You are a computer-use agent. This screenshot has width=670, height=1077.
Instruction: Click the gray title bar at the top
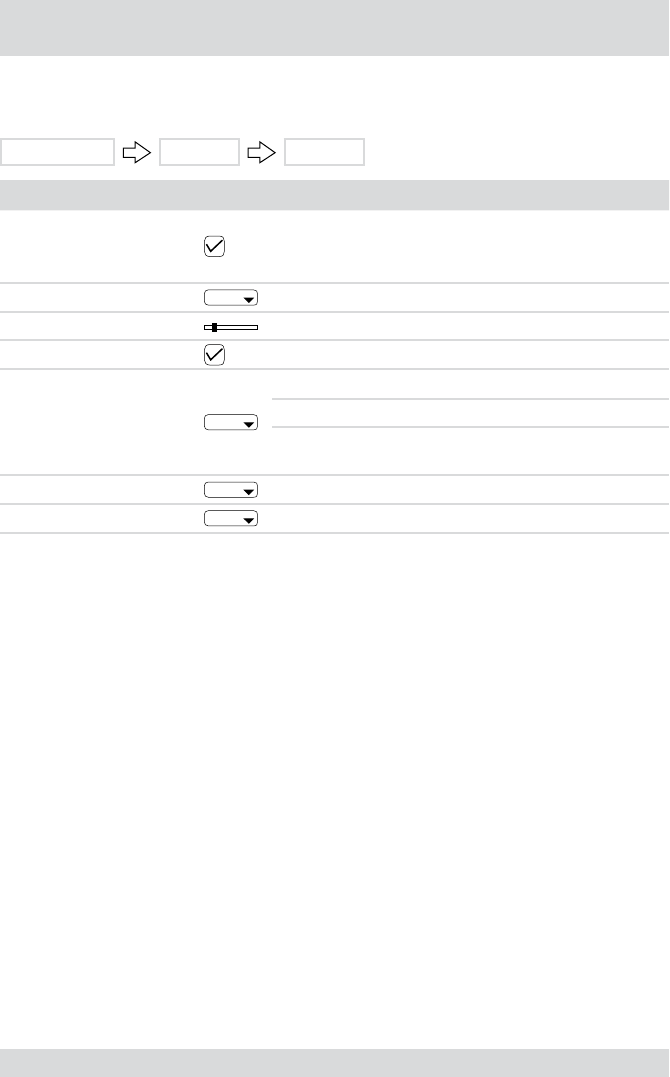[x=334, y=27]
